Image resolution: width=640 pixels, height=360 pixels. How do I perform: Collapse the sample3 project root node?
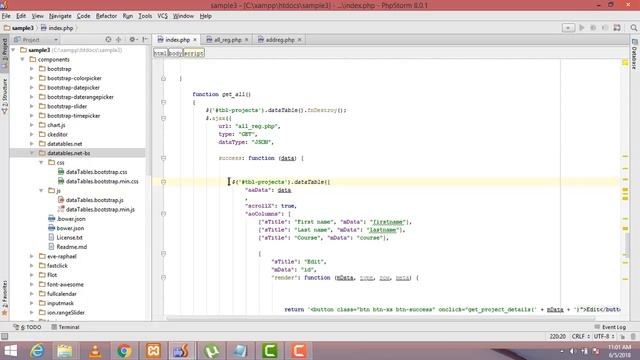[x=13, y=50]
